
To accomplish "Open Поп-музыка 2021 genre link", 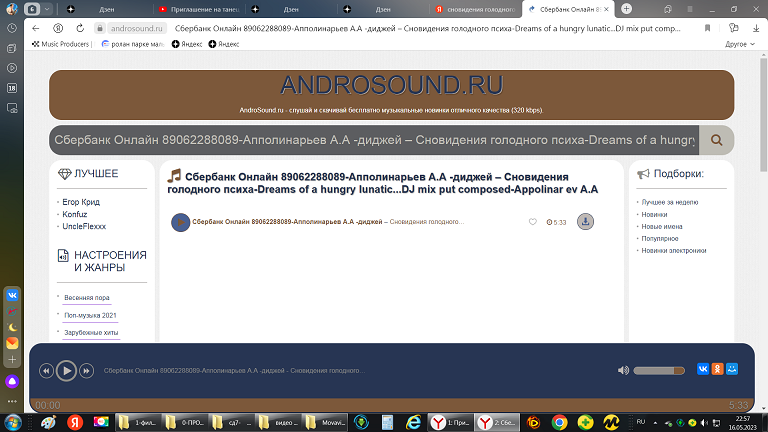I will tap(90, 315).
